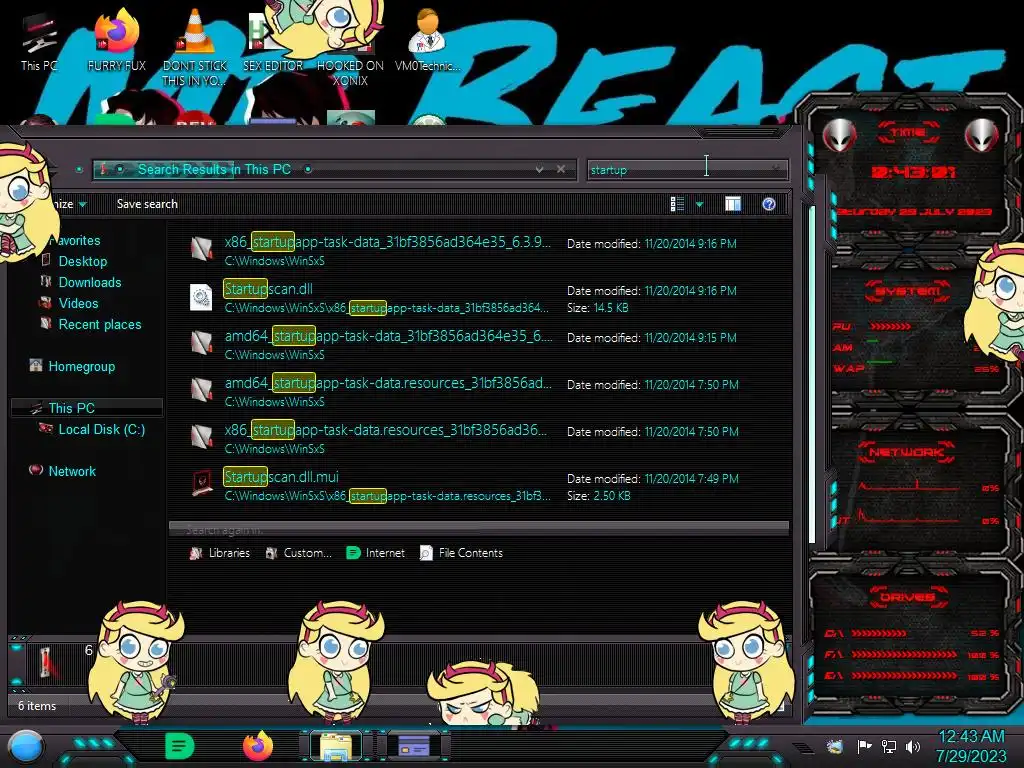Open the view options dropdown arrow
The height and width of the screenshot is (768, 1024).
click(x=699, y=204)
